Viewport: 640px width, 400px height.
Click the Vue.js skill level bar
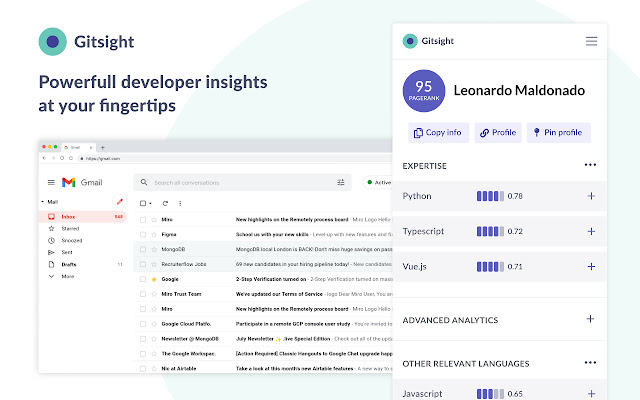pos(490,267)
